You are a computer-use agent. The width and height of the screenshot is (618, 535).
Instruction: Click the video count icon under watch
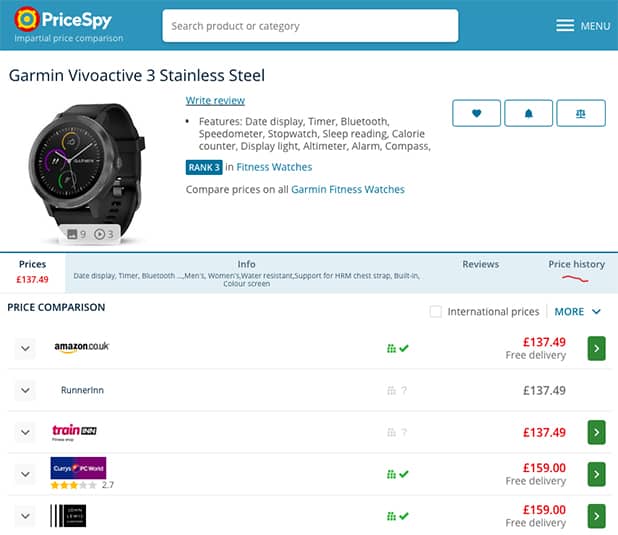coord(104,234)
